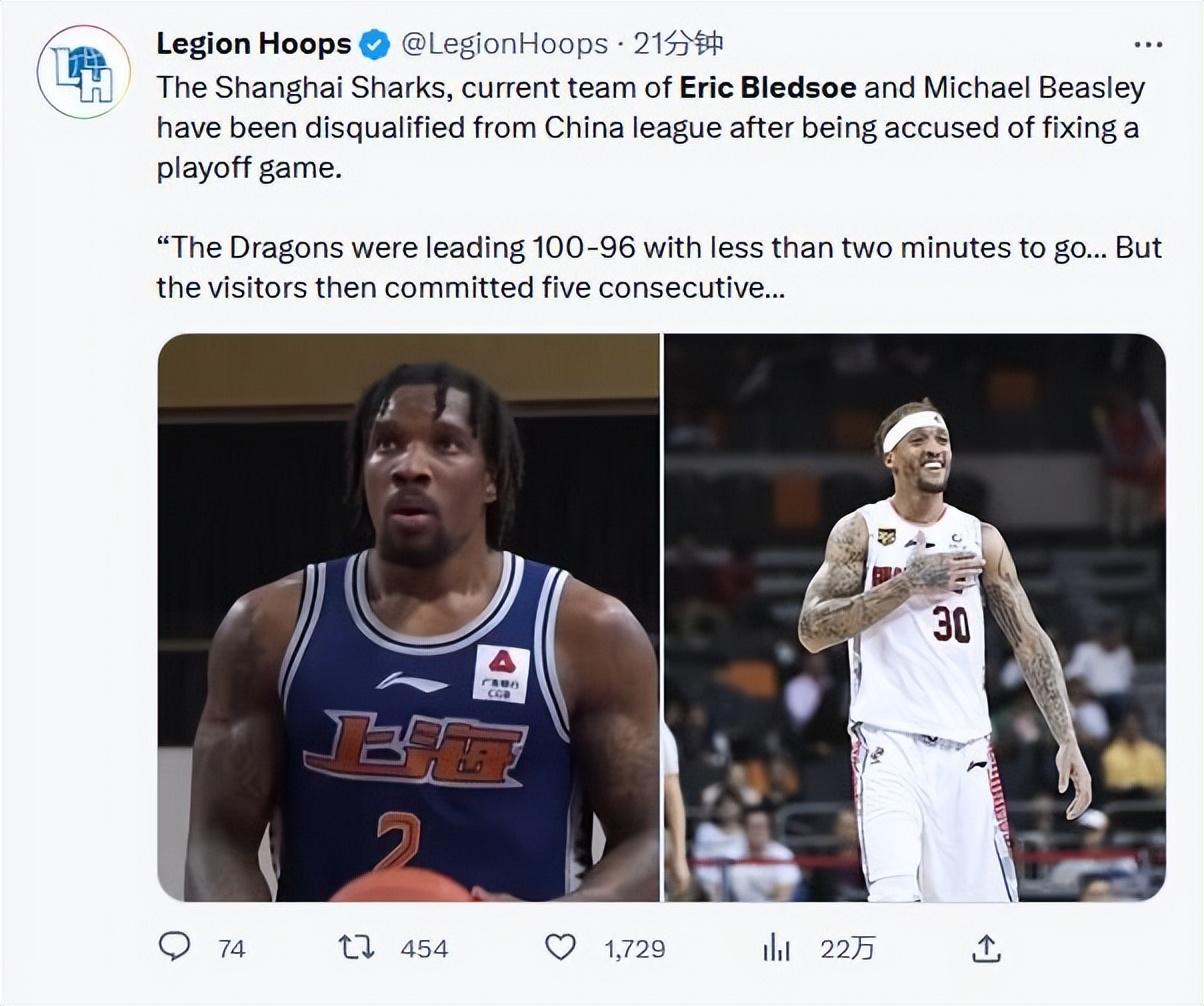Click the blue verified checkmark badge

pyautogui.click(x=375, y=45)
